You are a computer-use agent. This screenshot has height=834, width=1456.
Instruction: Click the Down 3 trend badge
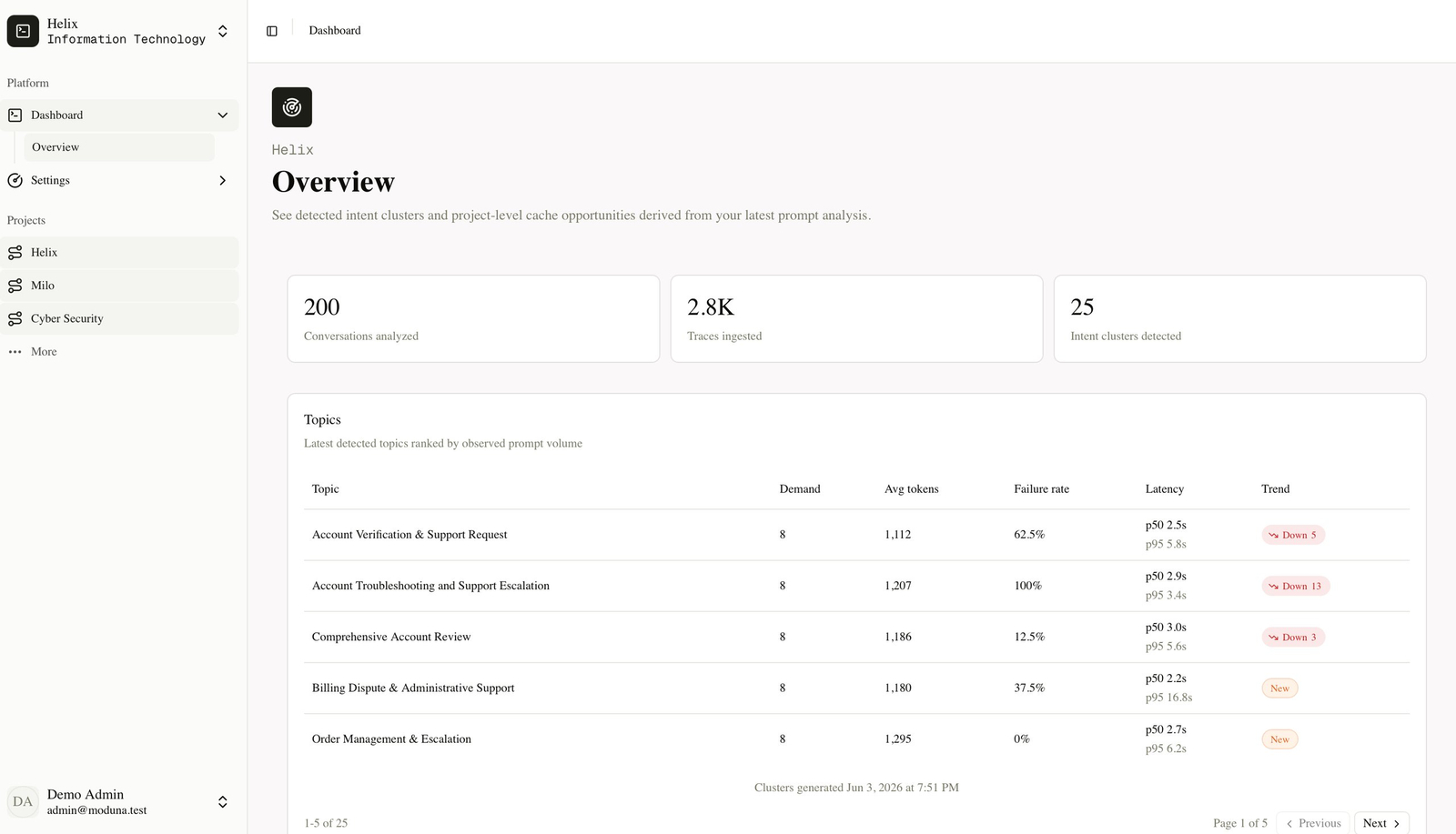pos(1292,638)
